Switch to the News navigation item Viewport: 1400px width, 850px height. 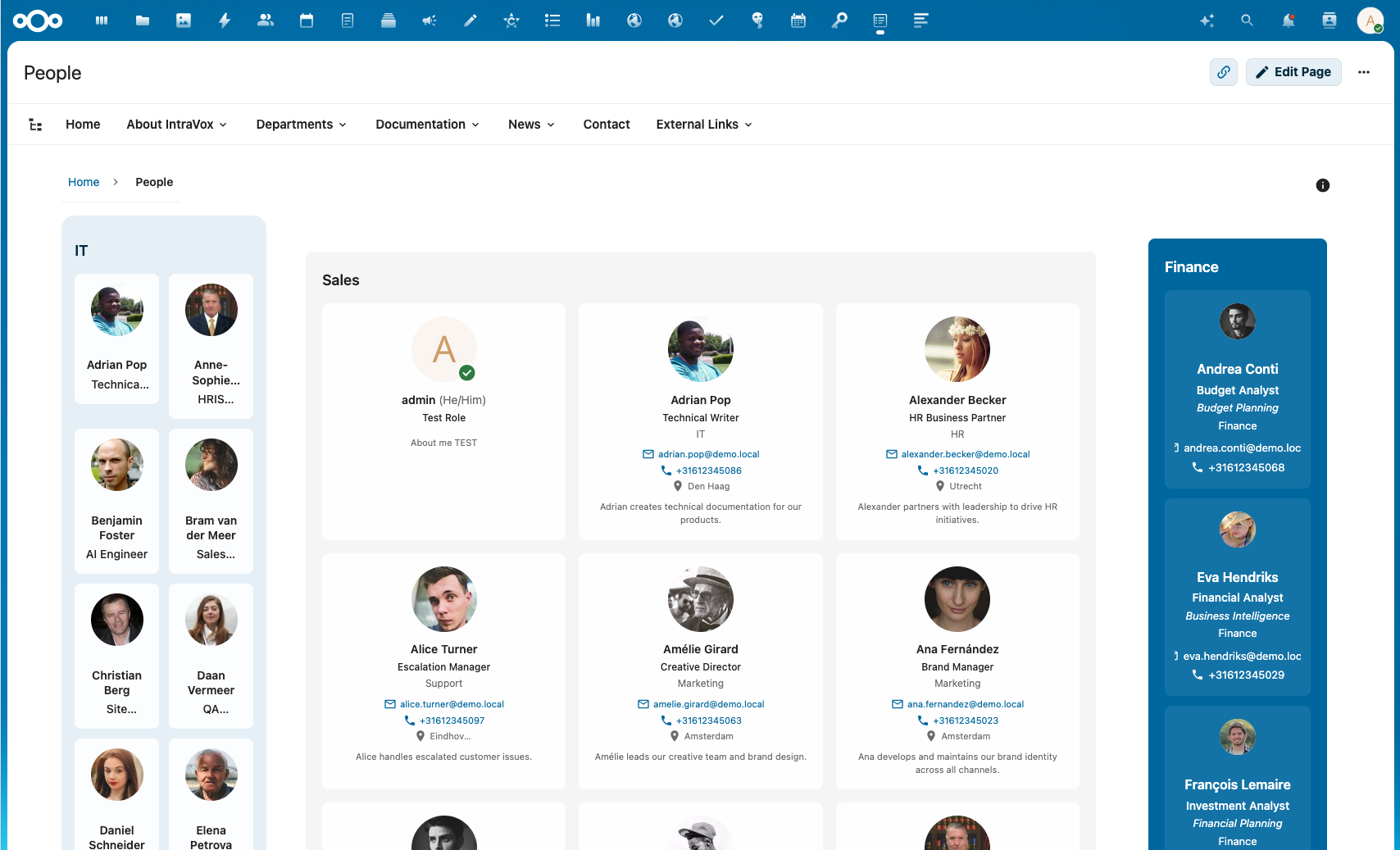tap(530, 125)
